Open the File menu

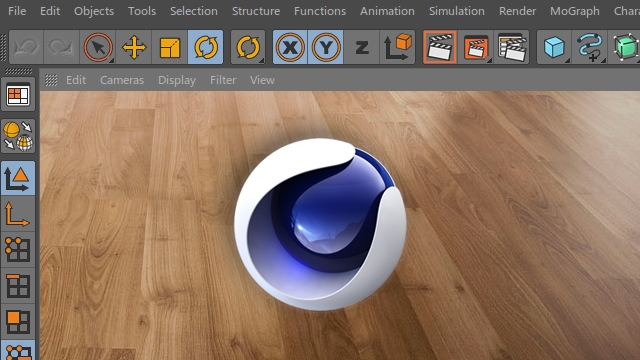click(x=17, y=11)
